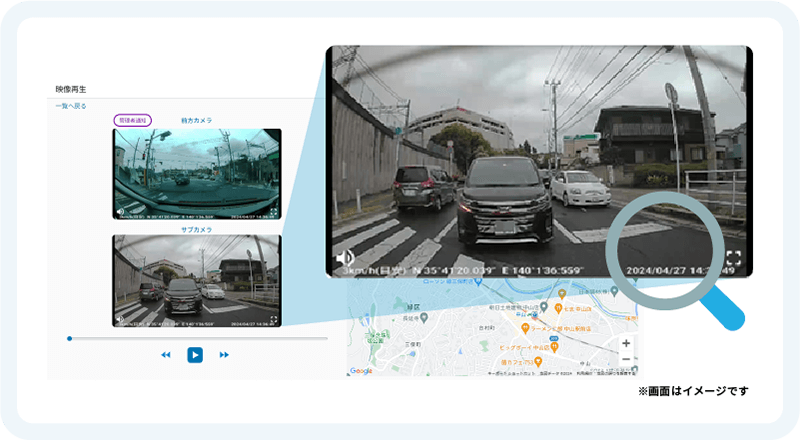Click the middle of the playback seek bar
Image resolution: width=800 pixels, height=440 pixels.
click(x=198, y=338)
